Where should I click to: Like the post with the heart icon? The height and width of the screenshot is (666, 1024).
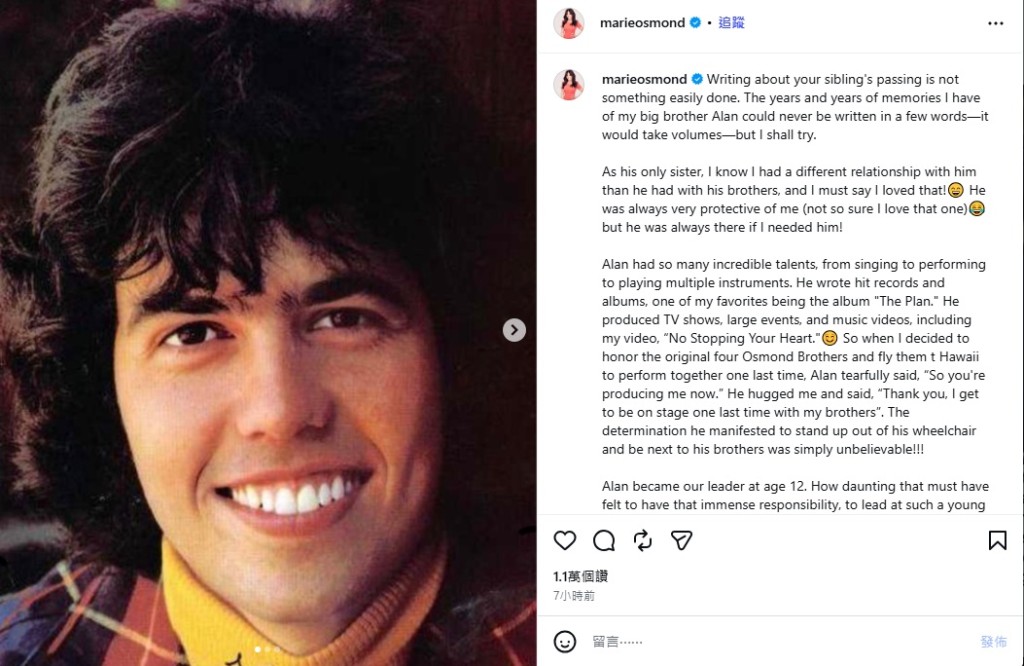click(x=565, y=541)
